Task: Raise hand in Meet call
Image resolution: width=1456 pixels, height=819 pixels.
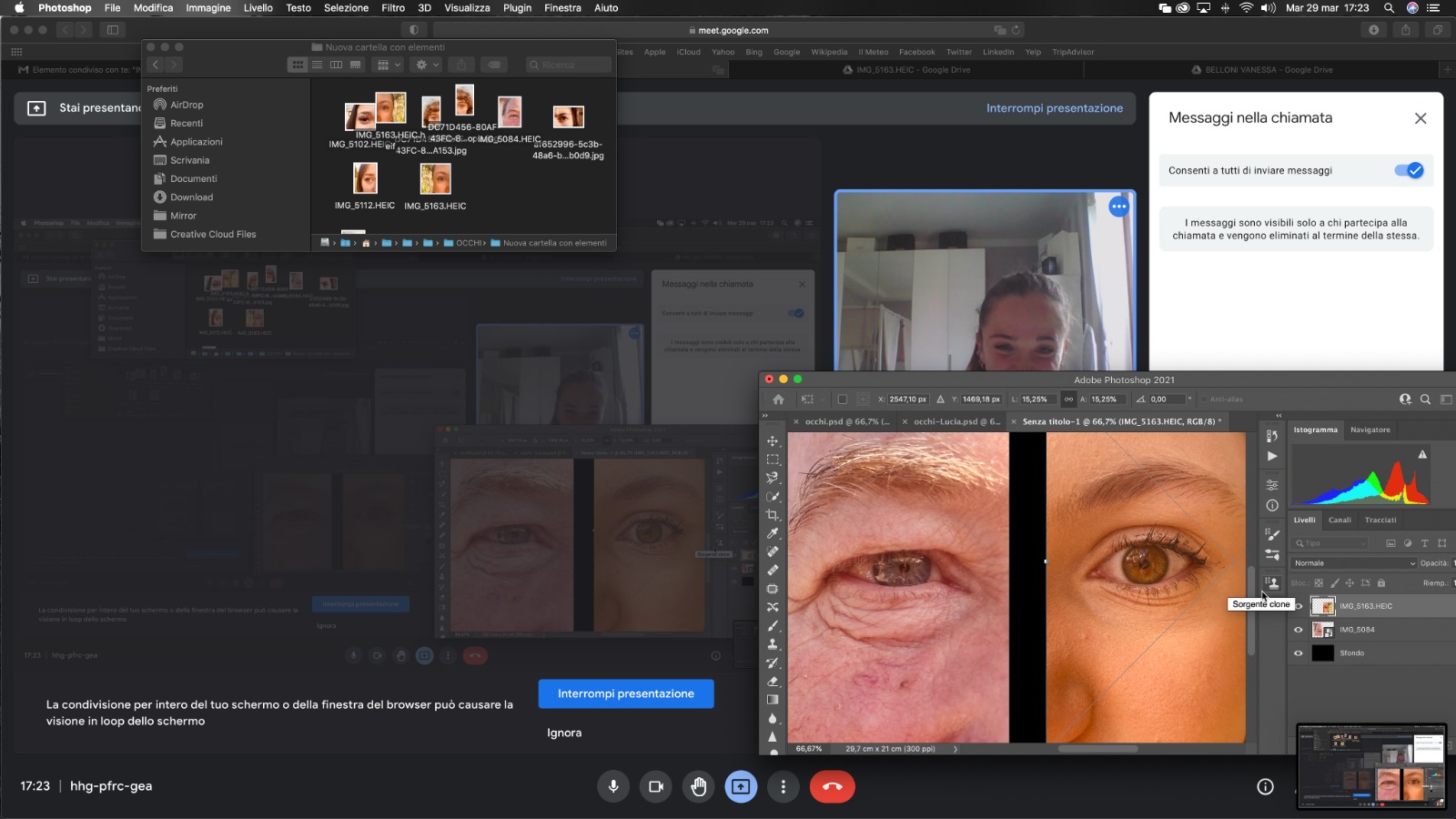Action: pos(699,787)
